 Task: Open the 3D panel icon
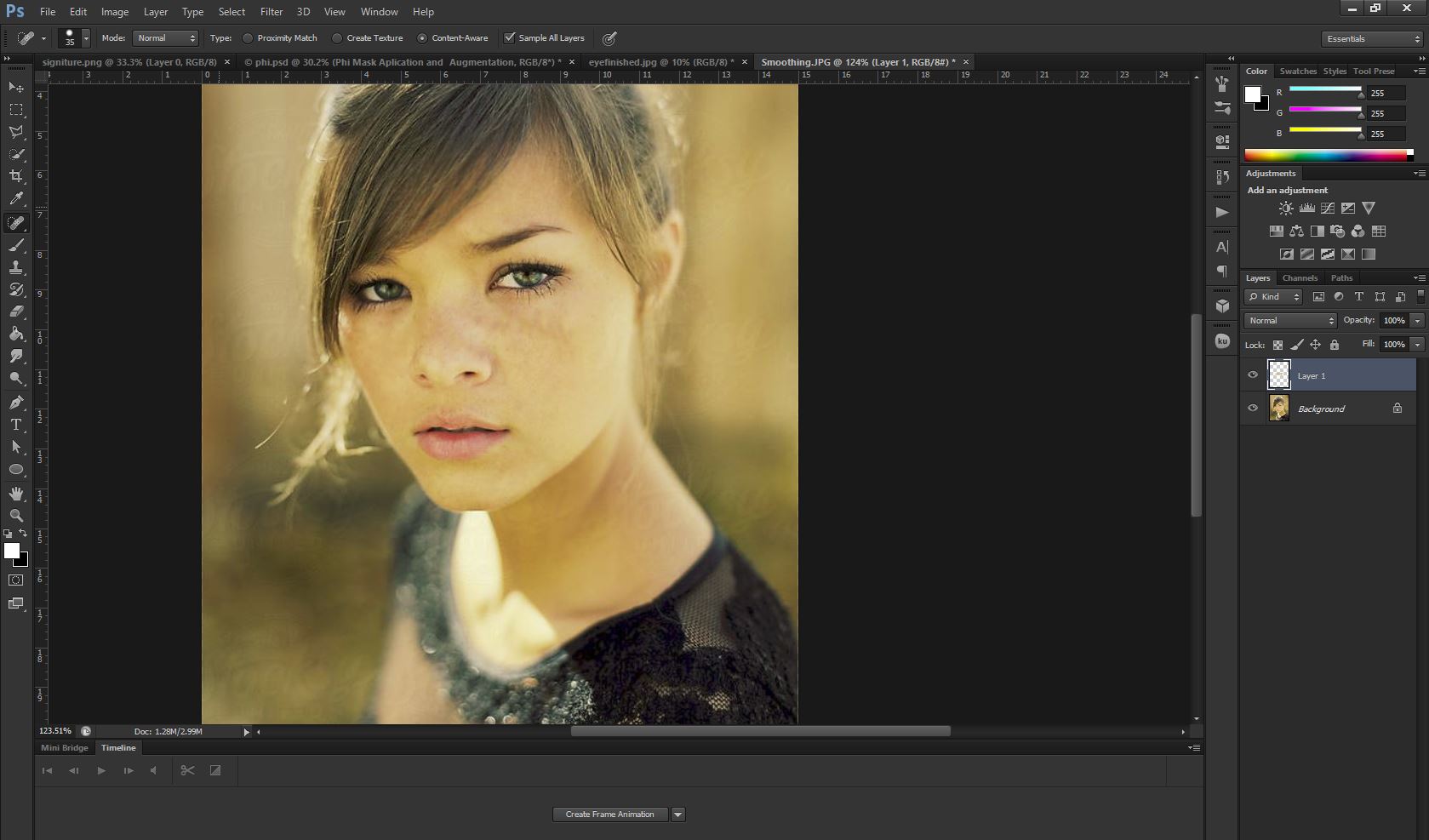click(1222, 306)
